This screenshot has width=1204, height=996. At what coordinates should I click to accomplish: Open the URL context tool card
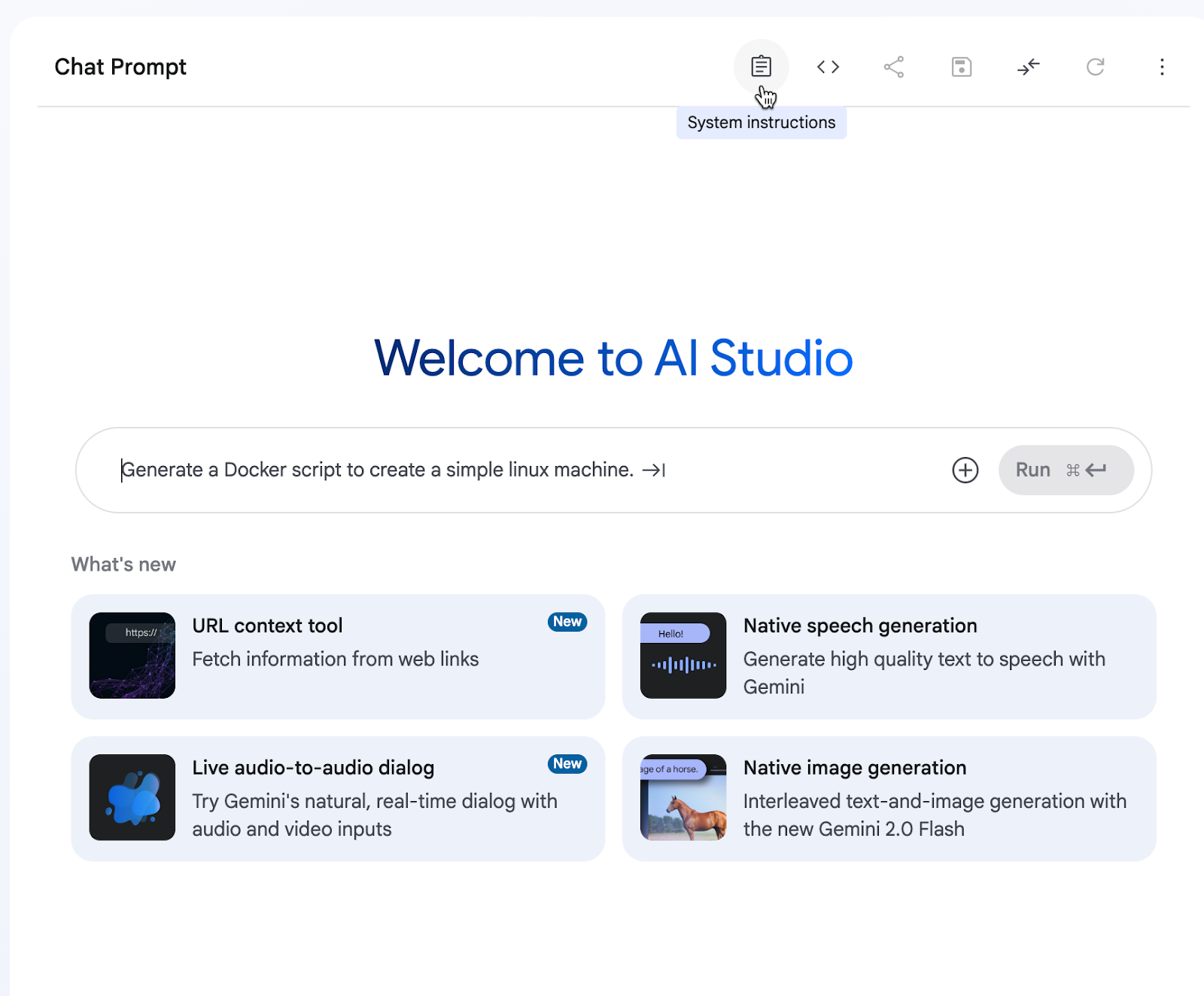(338, 656)
